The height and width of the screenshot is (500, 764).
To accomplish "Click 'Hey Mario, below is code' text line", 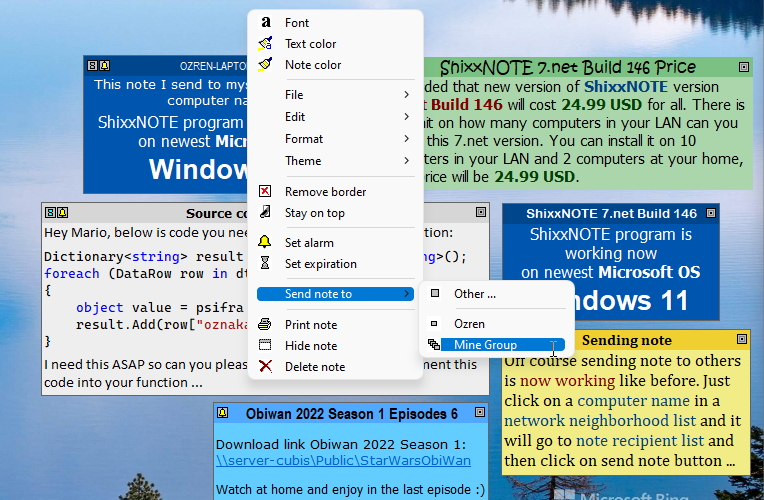I will [146, 232].
